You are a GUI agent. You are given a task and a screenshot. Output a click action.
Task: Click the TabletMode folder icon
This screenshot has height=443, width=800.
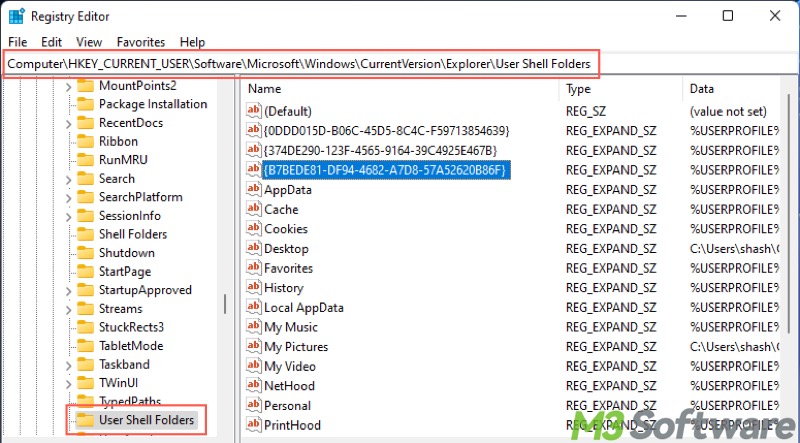pos(85,346)
